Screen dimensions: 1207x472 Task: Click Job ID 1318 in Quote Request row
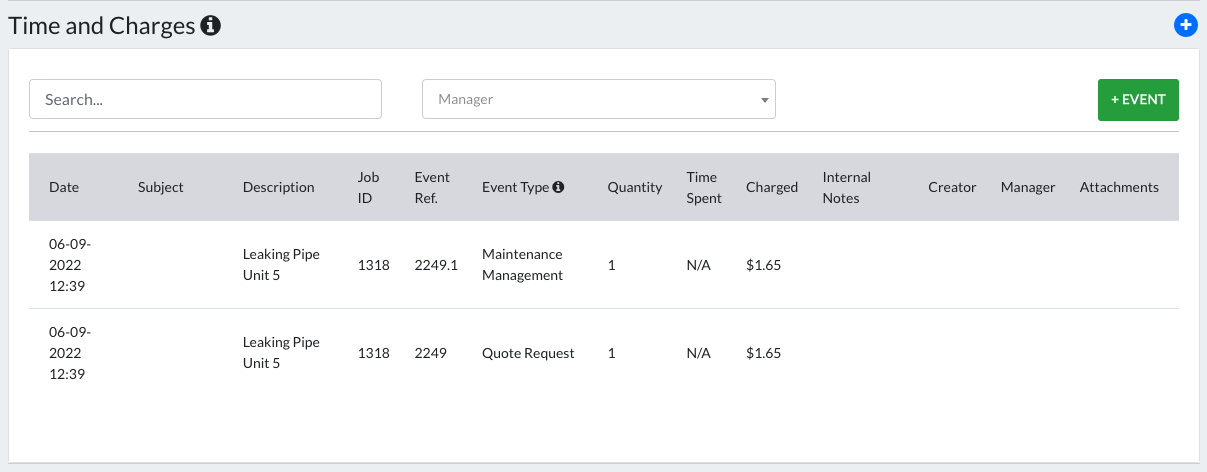click(x=374, y=353)
